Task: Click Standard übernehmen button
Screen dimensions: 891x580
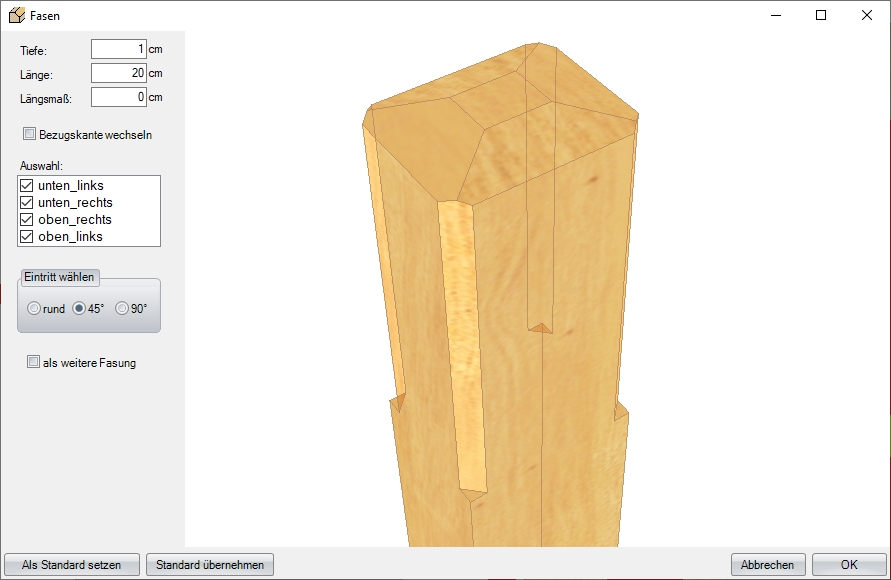Action: [x=210, y=565]
